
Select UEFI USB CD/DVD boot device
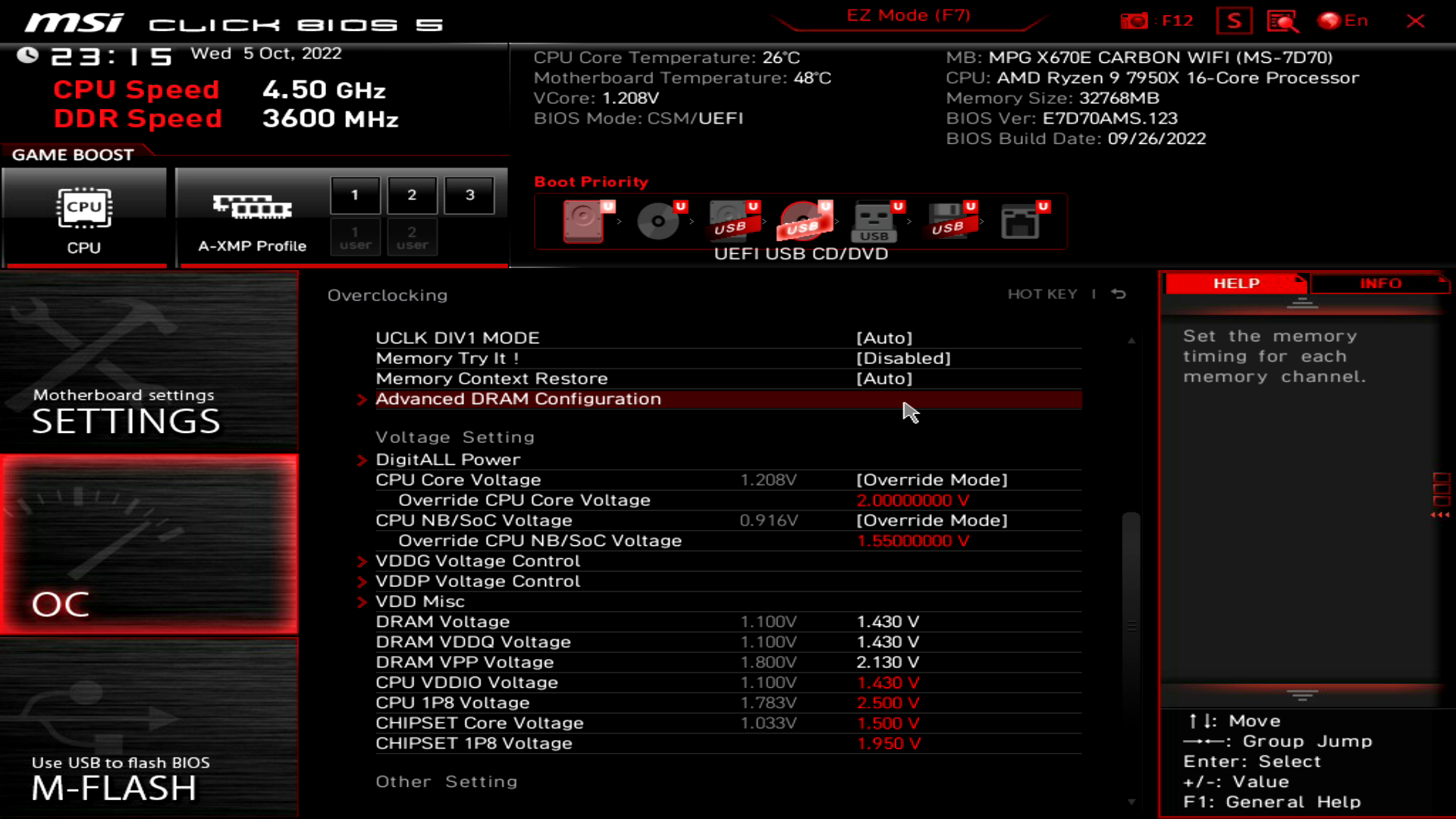[x=802, y=220]
